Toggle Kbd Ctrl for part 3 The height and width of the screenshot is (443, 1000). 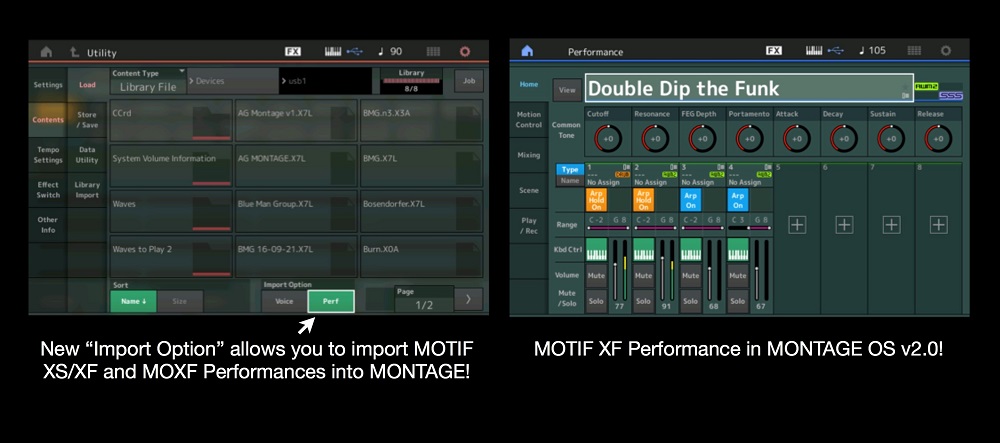point(691,249)
